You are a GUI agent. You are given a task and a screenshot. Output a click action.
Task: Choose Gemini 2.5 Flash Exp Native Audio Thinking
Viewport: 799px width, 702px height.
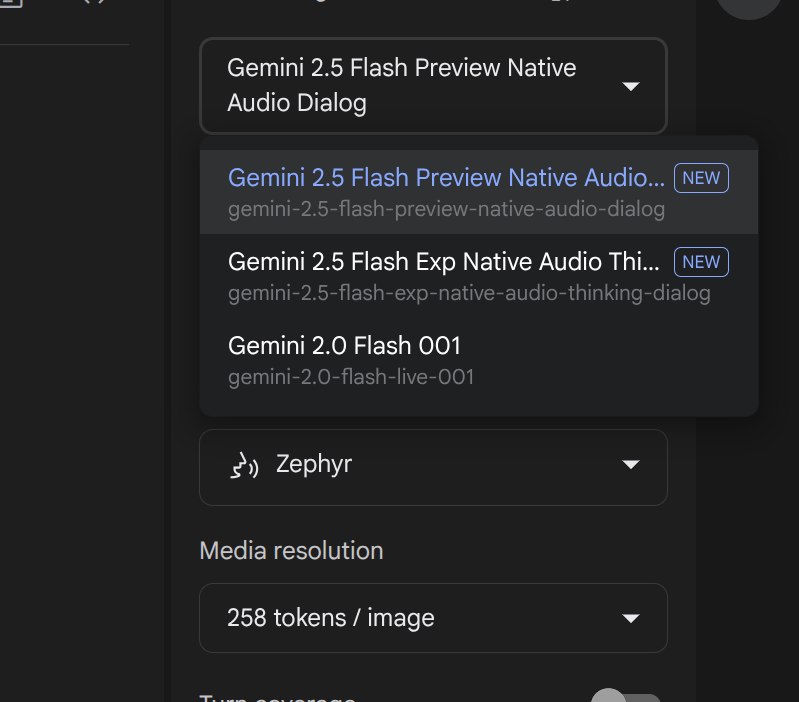444,262
